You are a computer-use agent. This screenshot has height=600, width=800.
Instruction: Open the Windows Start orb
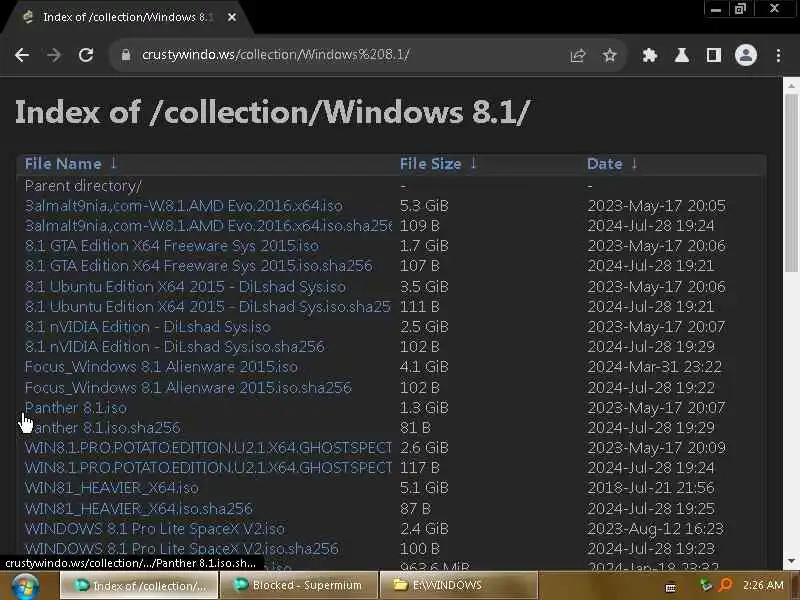tap(25, 586)
